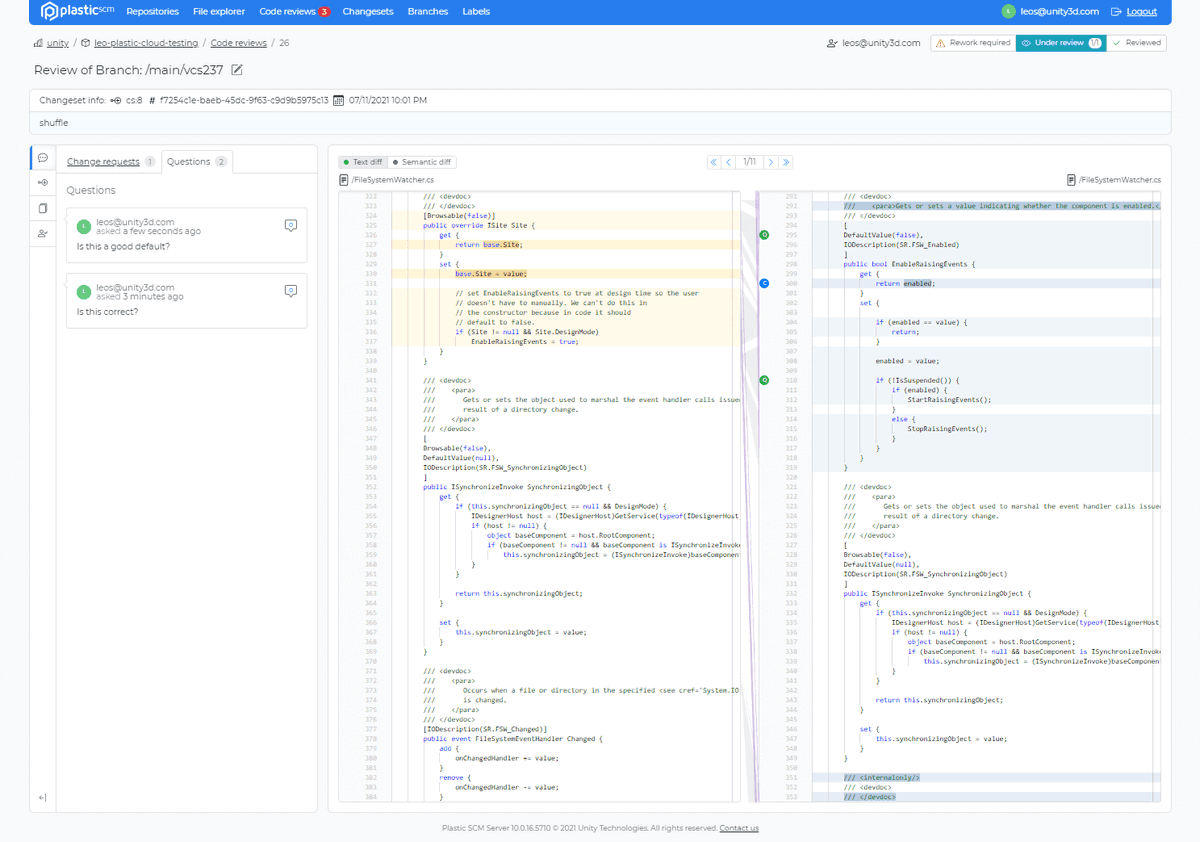
Task: Click the question marker at line 310
Action: coord(764,380)
